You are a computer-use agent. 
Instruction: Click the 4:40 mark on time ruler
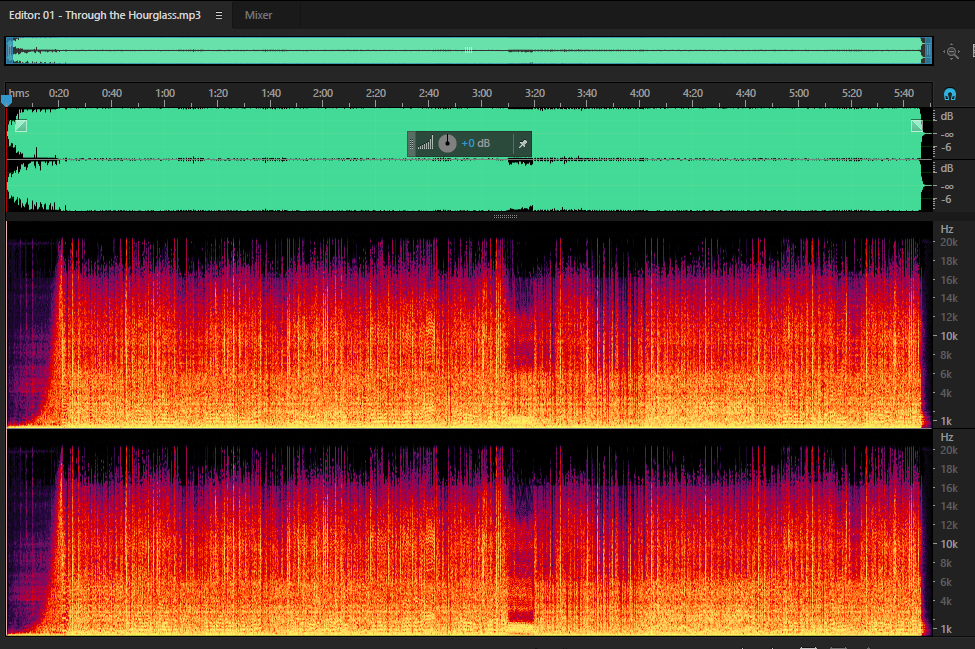click(746, 93)
